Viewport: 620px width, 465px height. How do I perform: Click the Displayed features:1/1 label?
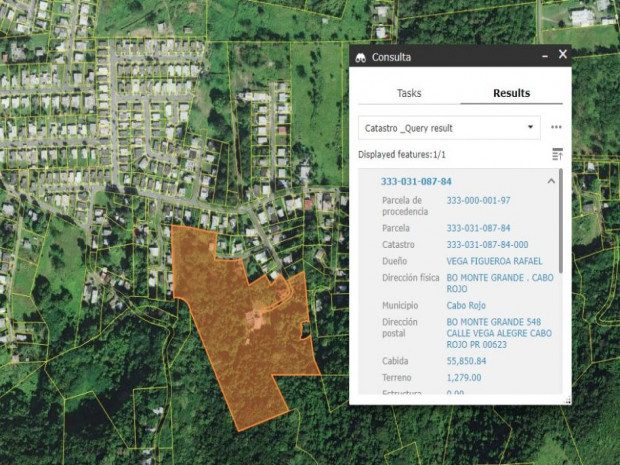[x=402, y=155]
